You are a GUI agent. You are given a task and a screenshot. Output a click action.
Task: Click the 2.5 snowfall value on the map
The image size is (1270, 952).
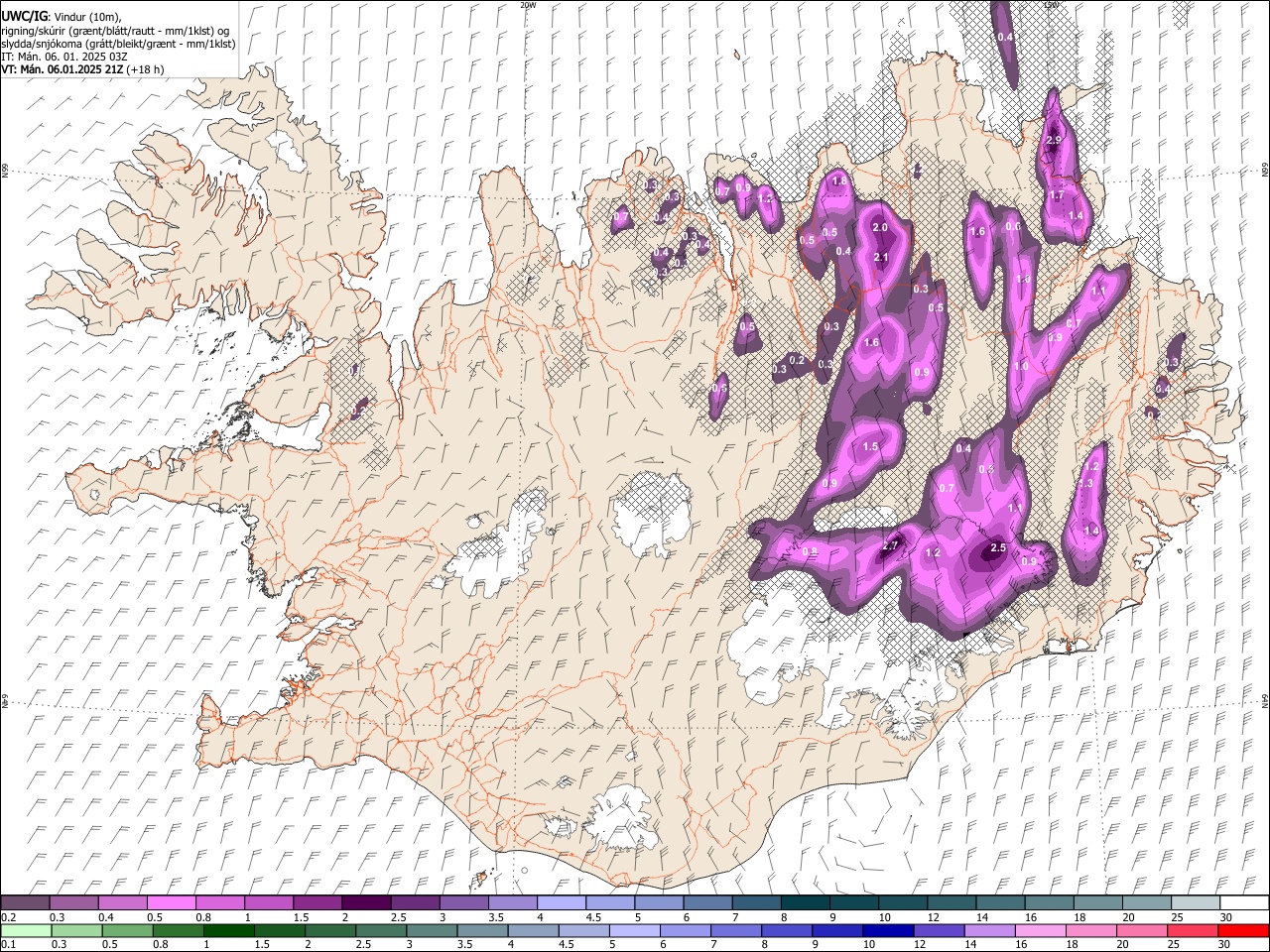pos(999,548)
